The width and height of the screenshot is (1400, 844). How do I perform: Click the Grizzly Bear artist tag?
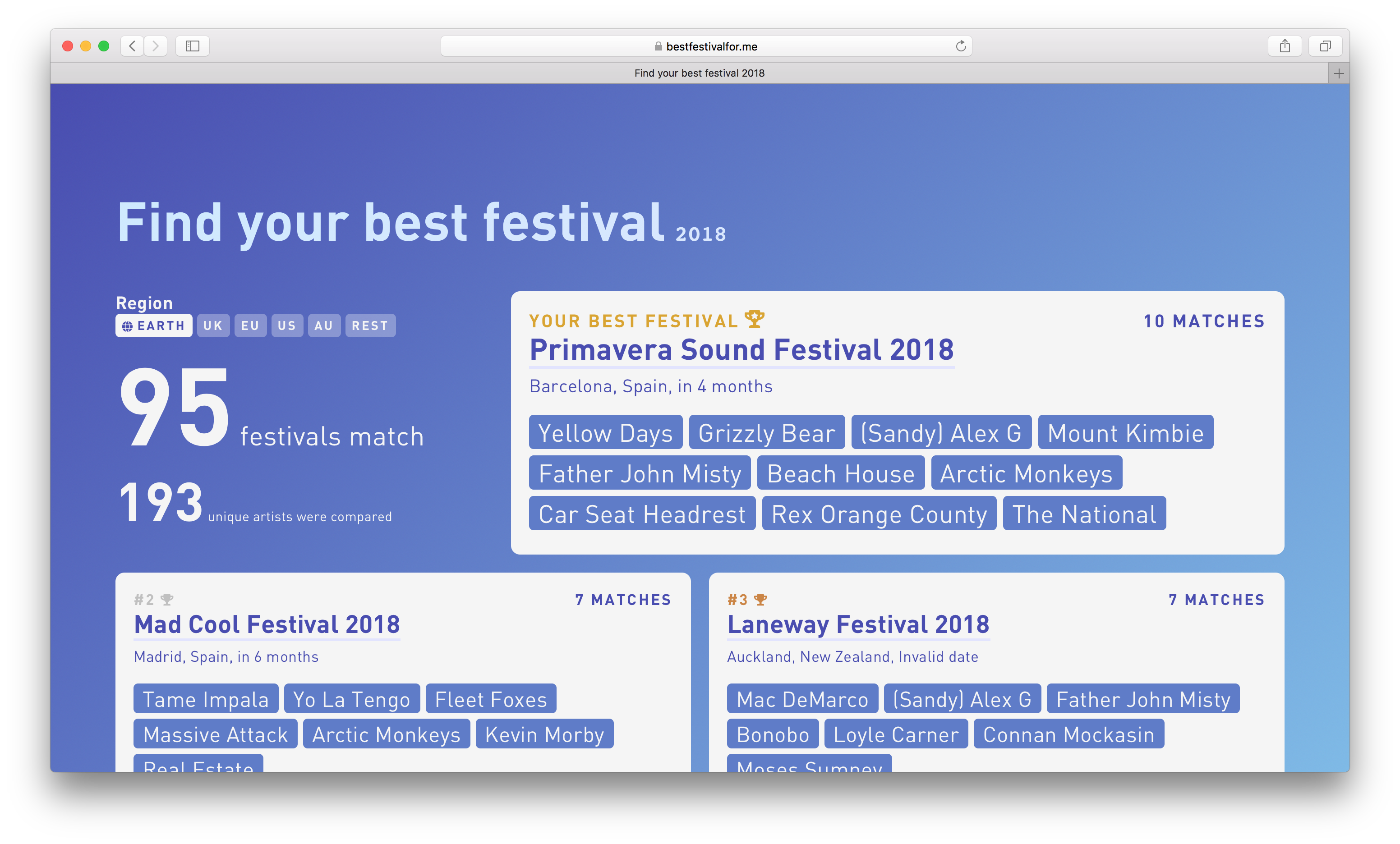tap(767, 432)
